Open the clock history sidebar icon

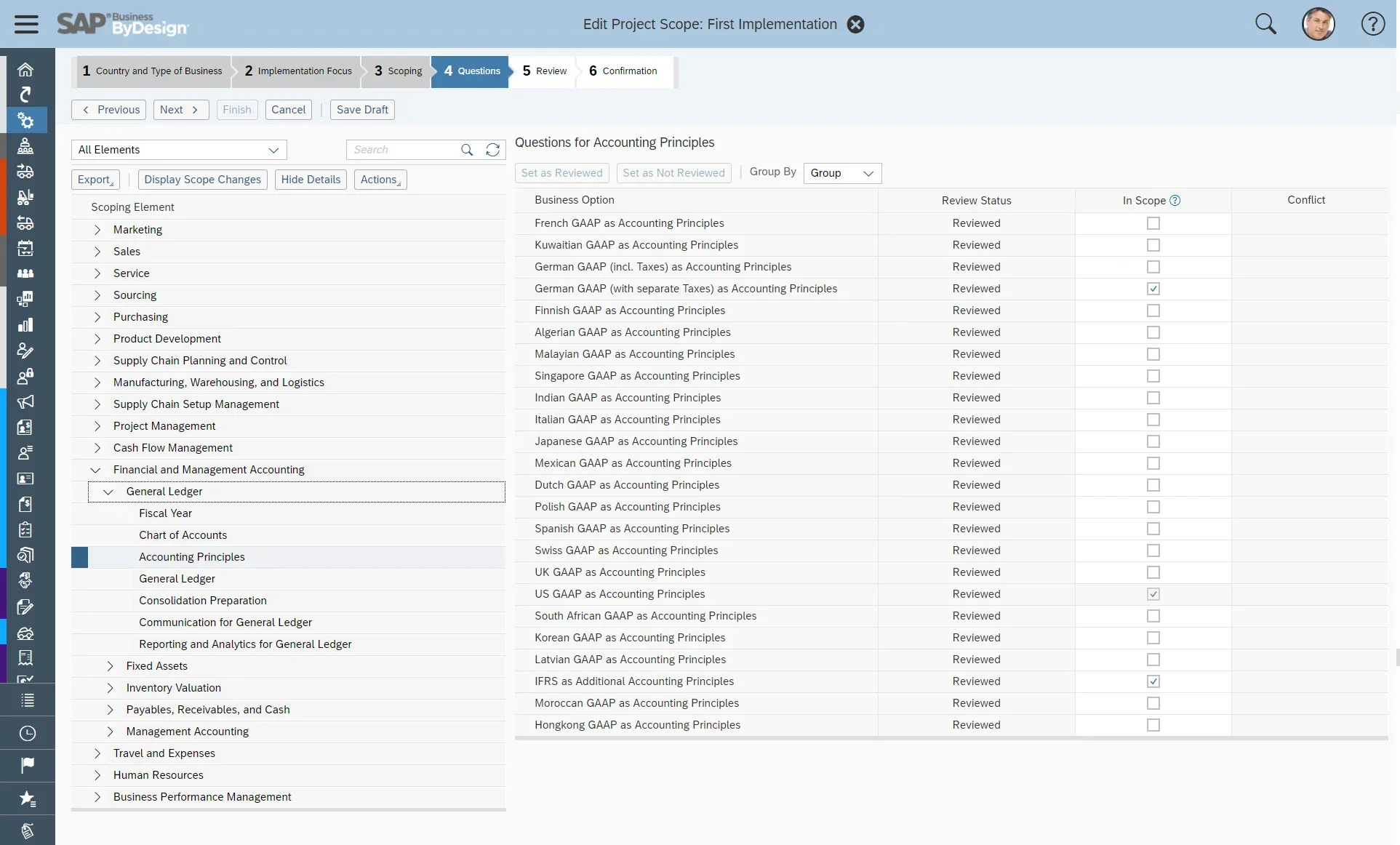(27, 733)
